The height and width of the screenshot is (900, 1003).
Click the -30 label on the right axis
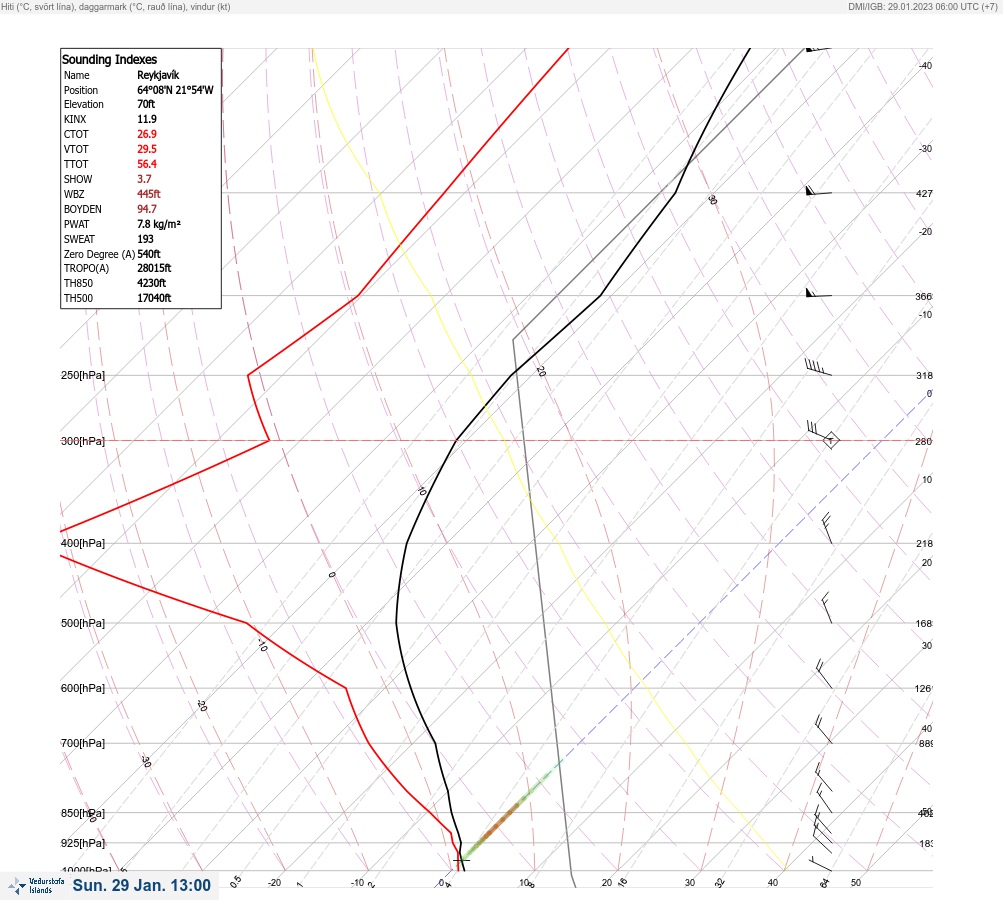[926, 148]
